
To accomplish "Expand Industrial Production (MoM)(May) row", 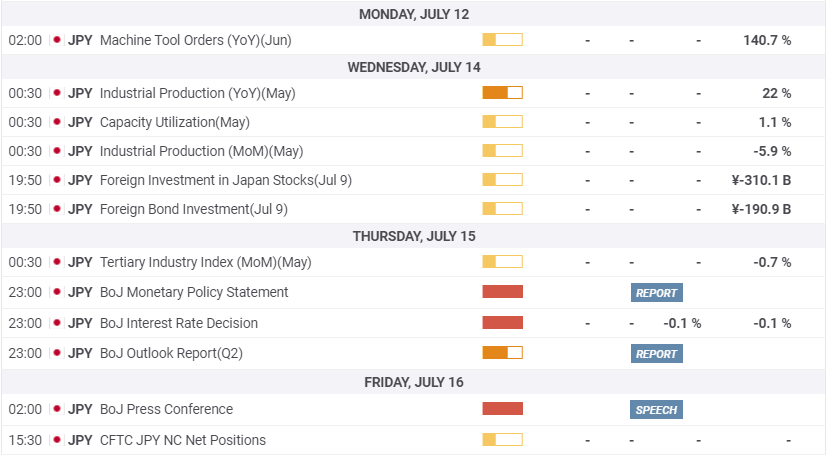I will [201, 151].
